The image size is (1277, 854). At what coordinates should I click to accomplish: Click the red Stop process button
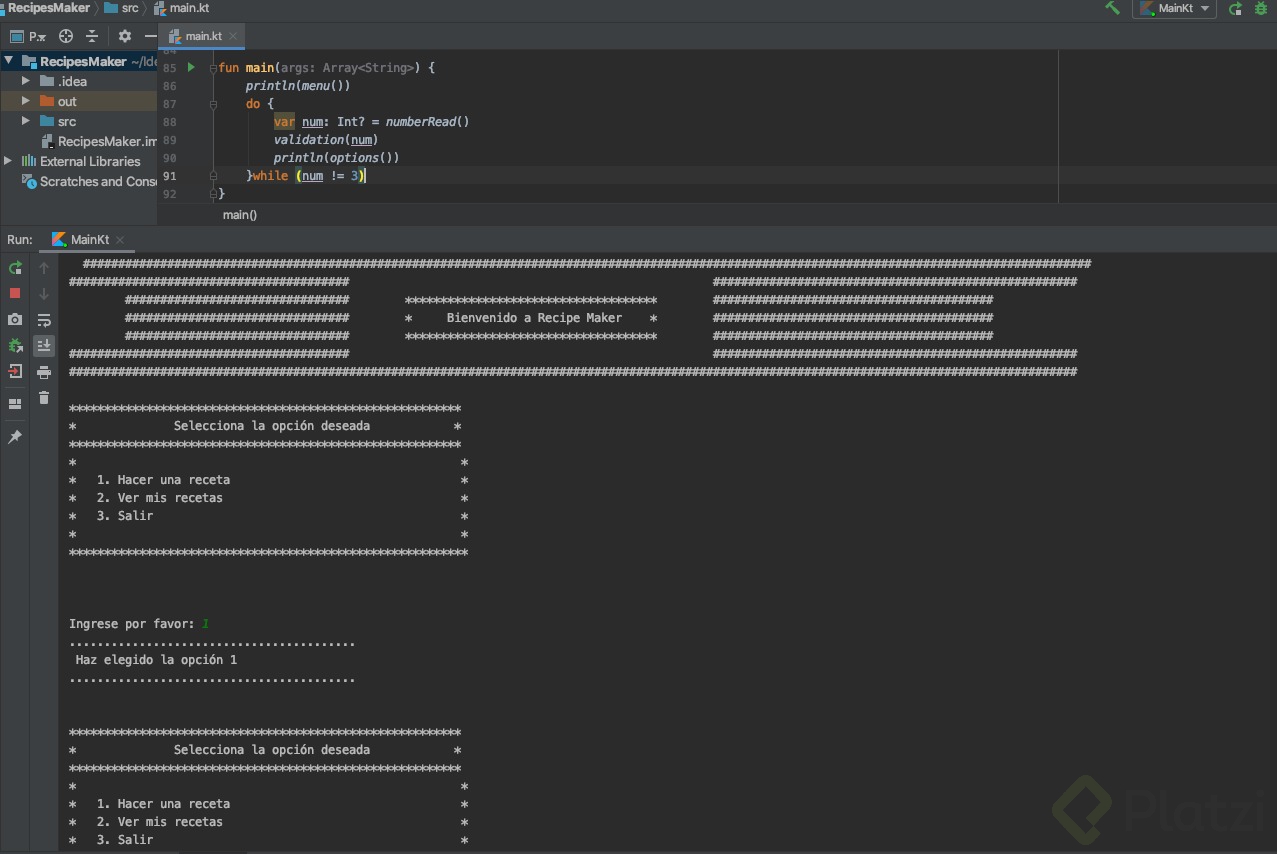click(x=15, y=293)
